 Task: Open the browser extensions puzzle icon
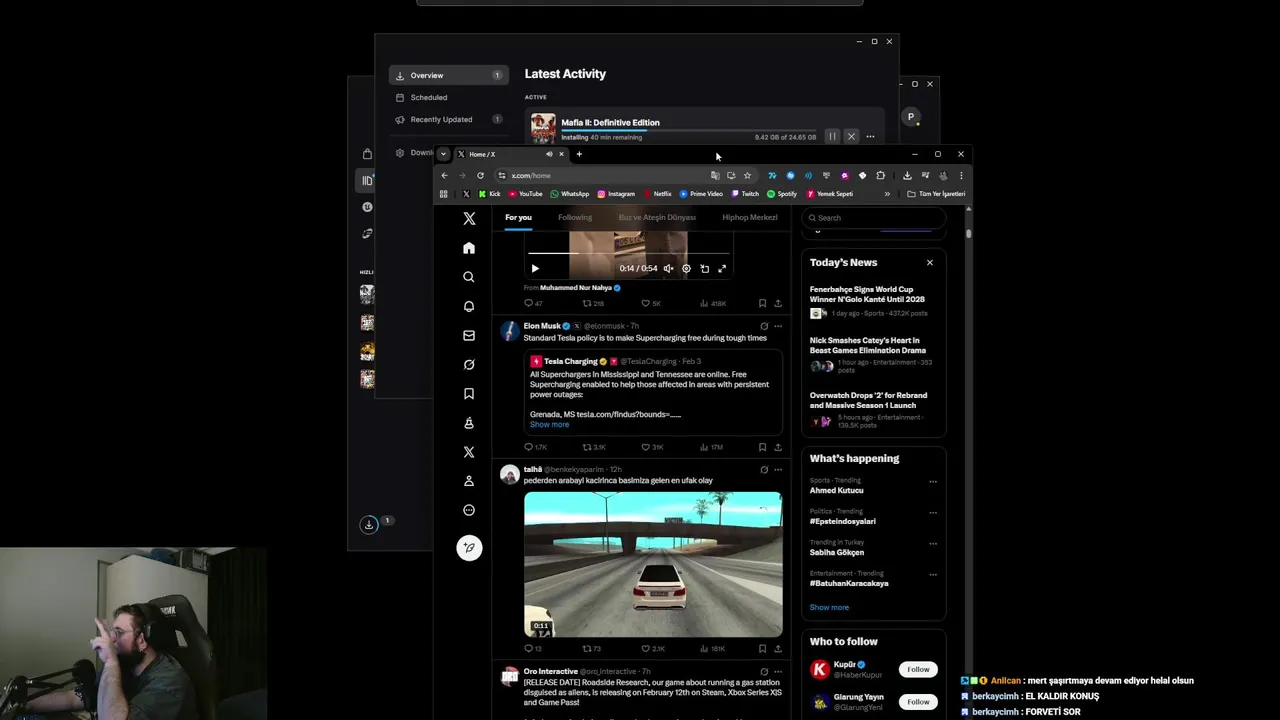click(880, 175)
